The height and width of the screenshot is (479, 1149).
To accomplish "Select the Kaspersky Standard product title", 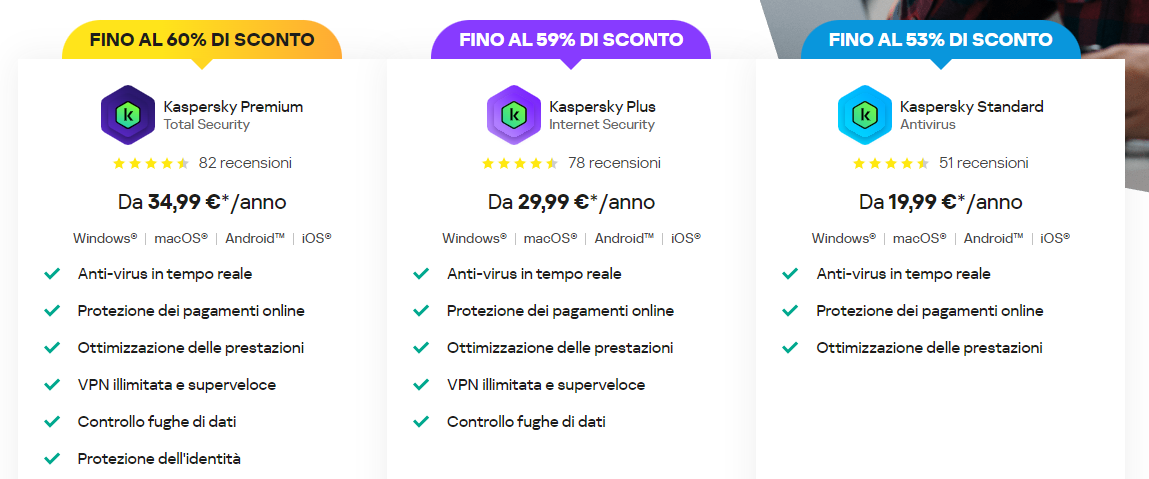I will point(971,106).
